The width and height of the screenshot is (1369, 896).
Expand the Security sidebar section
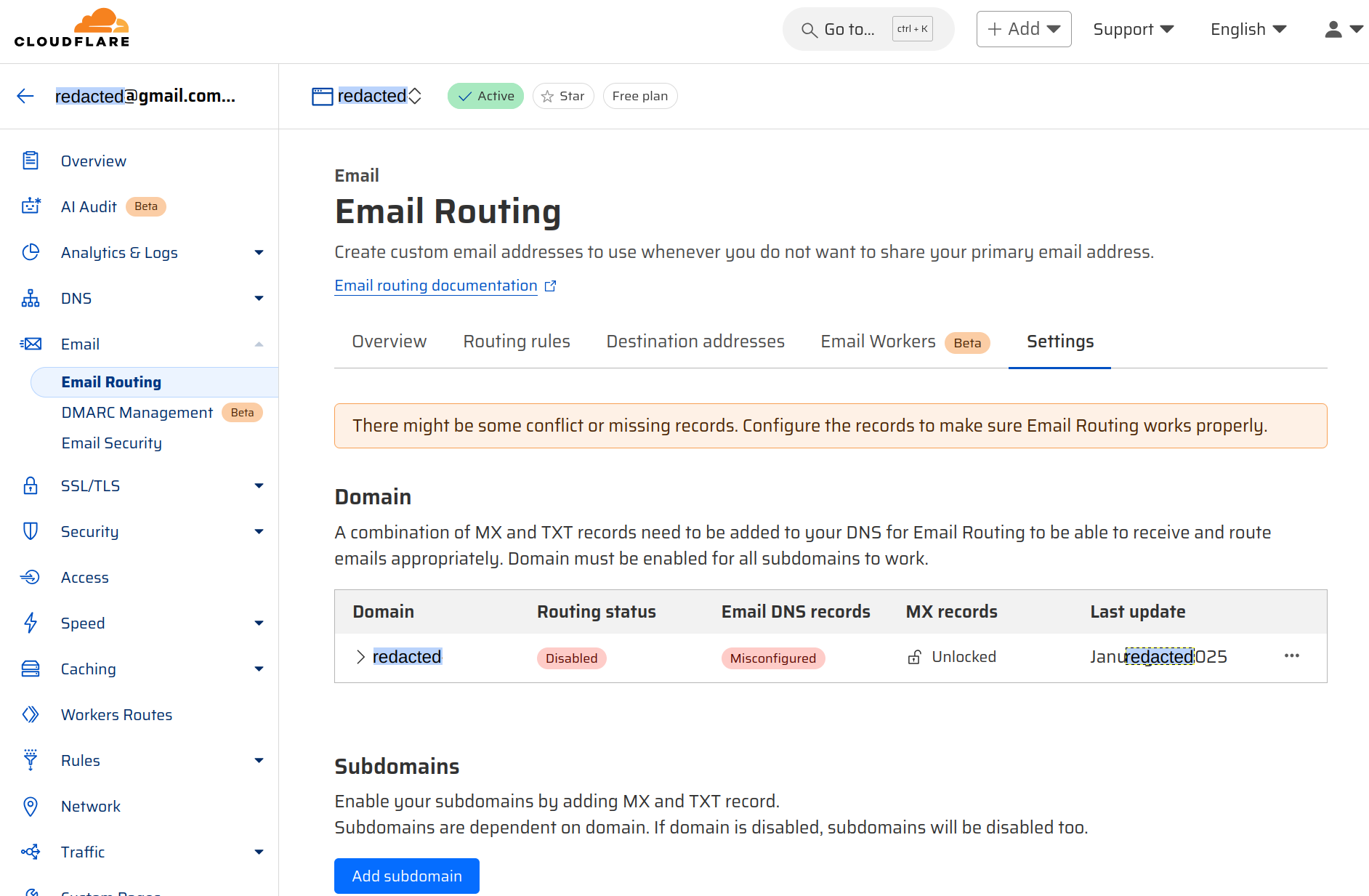[x=259, y=531]
